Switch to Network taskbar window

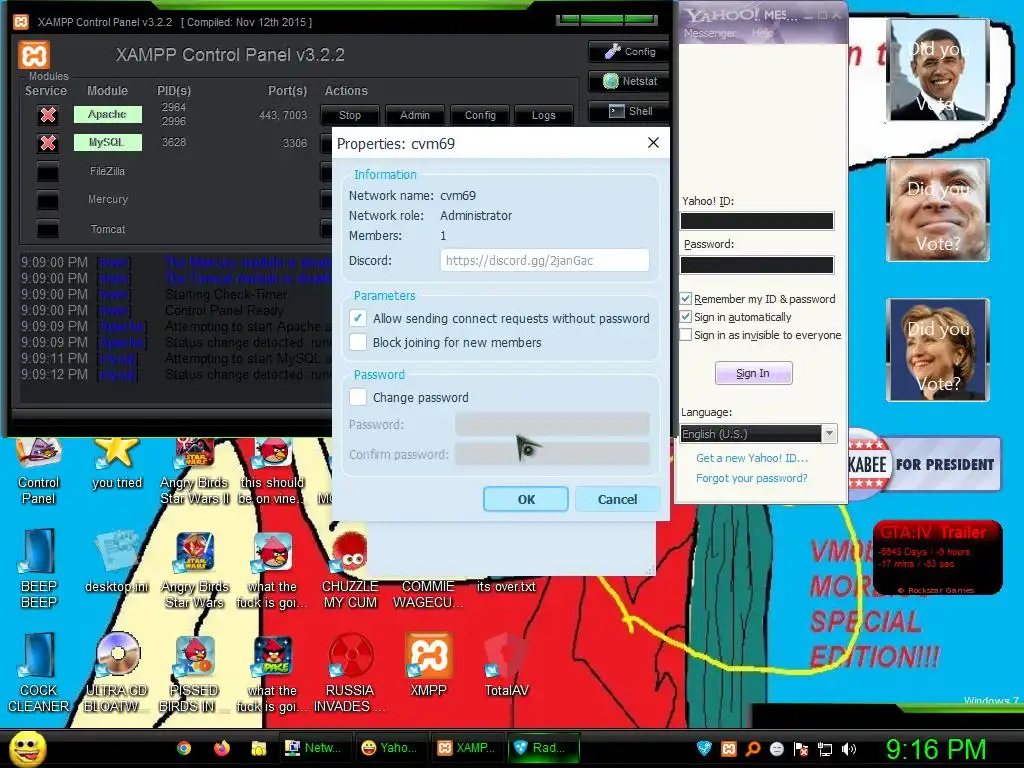[x=317, y=748]
